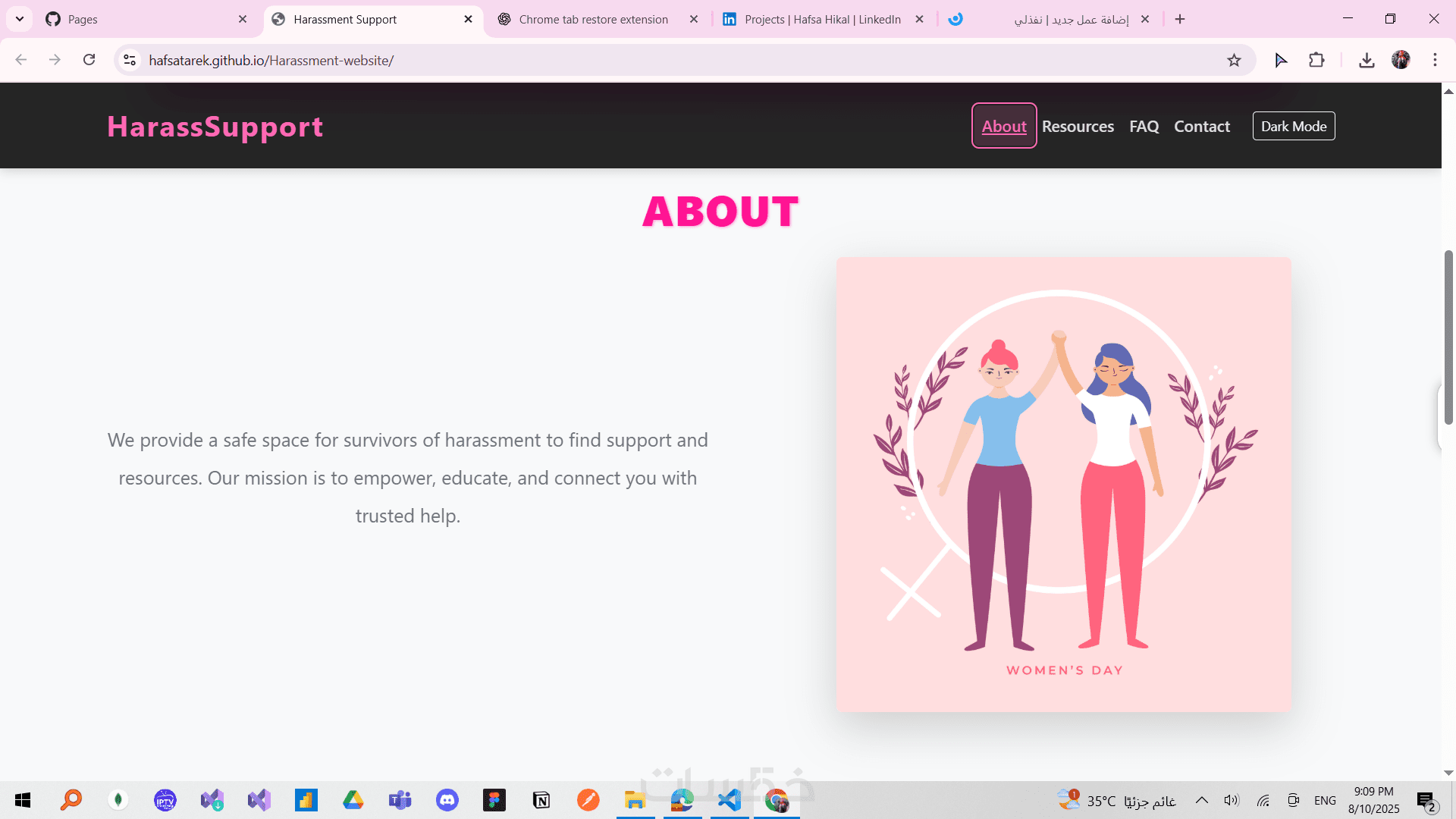1456x819 pixels.
Task: Switch to the Chrome tab restore extension tab
Action: click(x=593, y=20)
